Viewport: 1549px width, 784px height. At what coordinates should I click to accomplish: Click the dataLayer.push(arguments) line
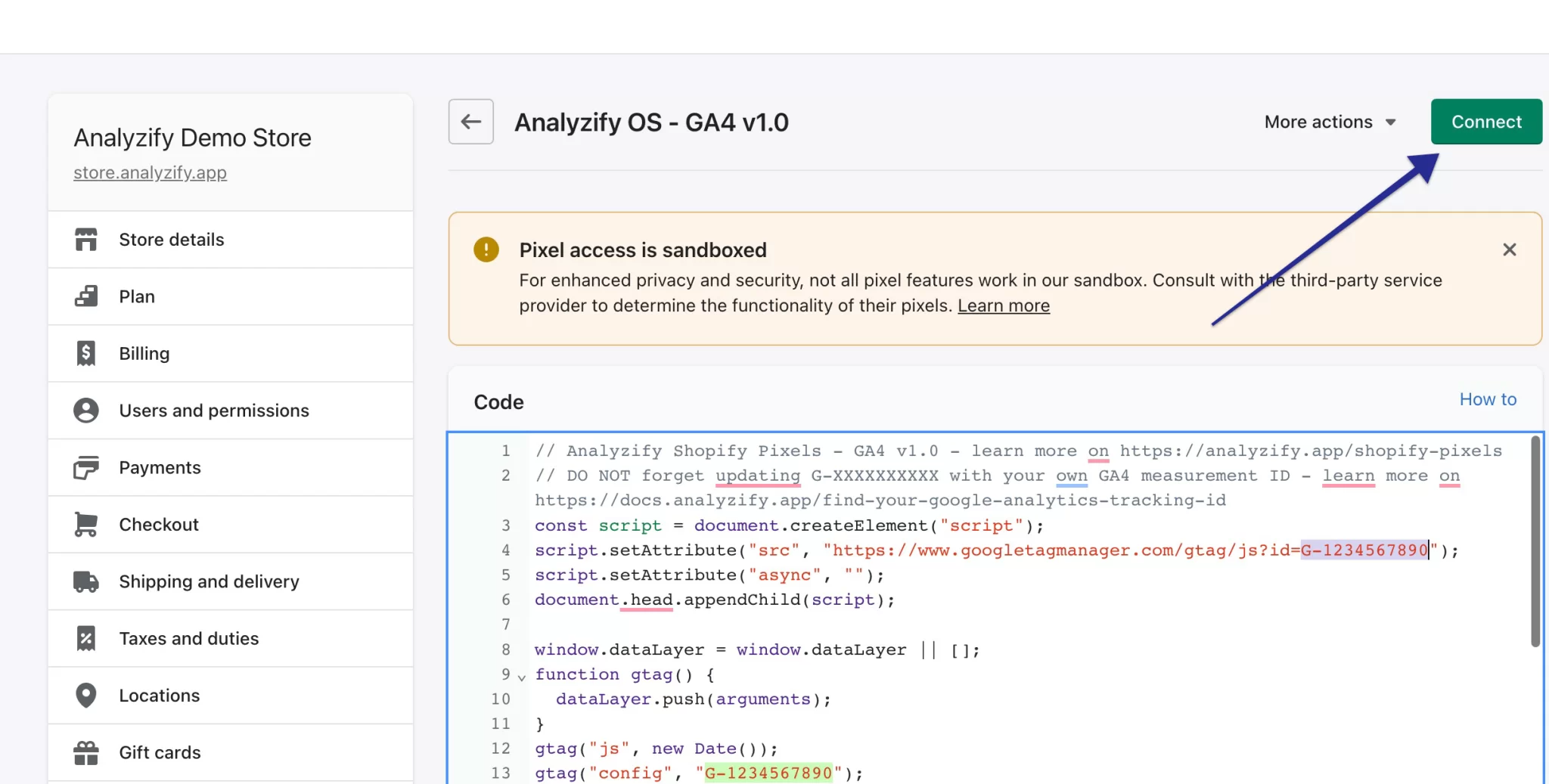pos(694,699)
